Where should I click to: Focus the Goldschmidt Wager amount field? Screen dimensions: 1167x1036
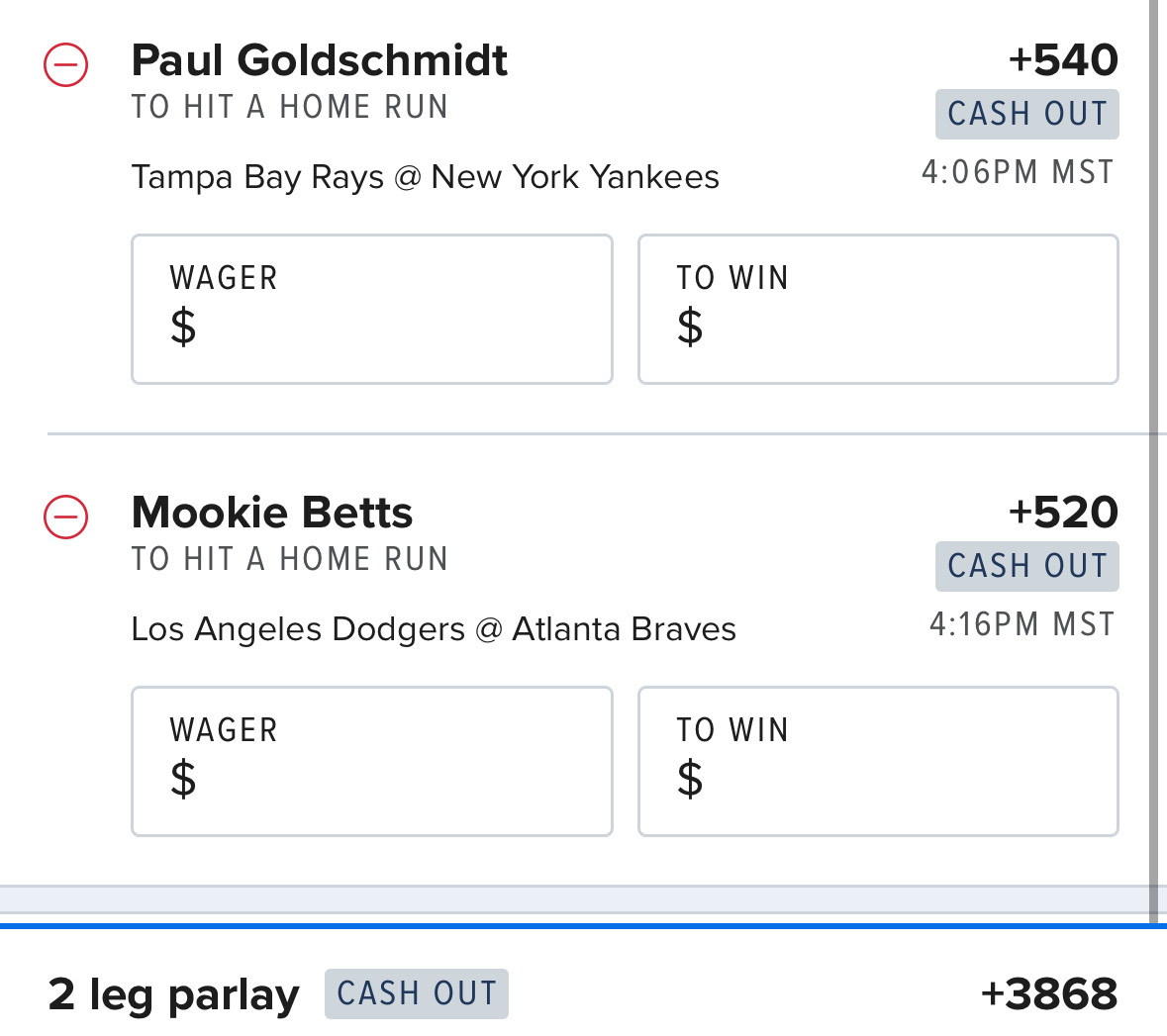pyautogui.click(x=372, y=309)
